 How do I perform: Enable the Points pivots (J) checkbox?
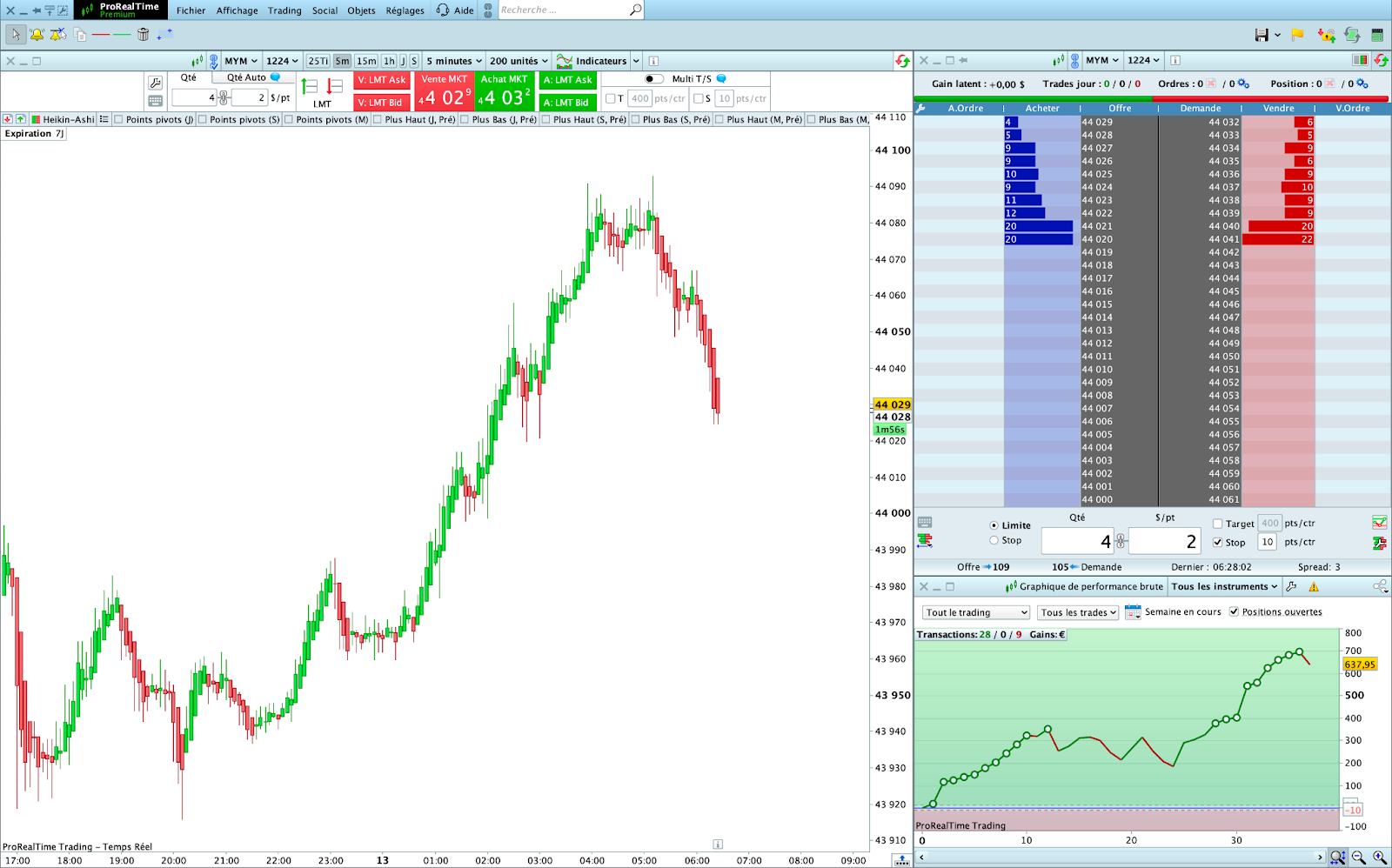coord(118,120)
